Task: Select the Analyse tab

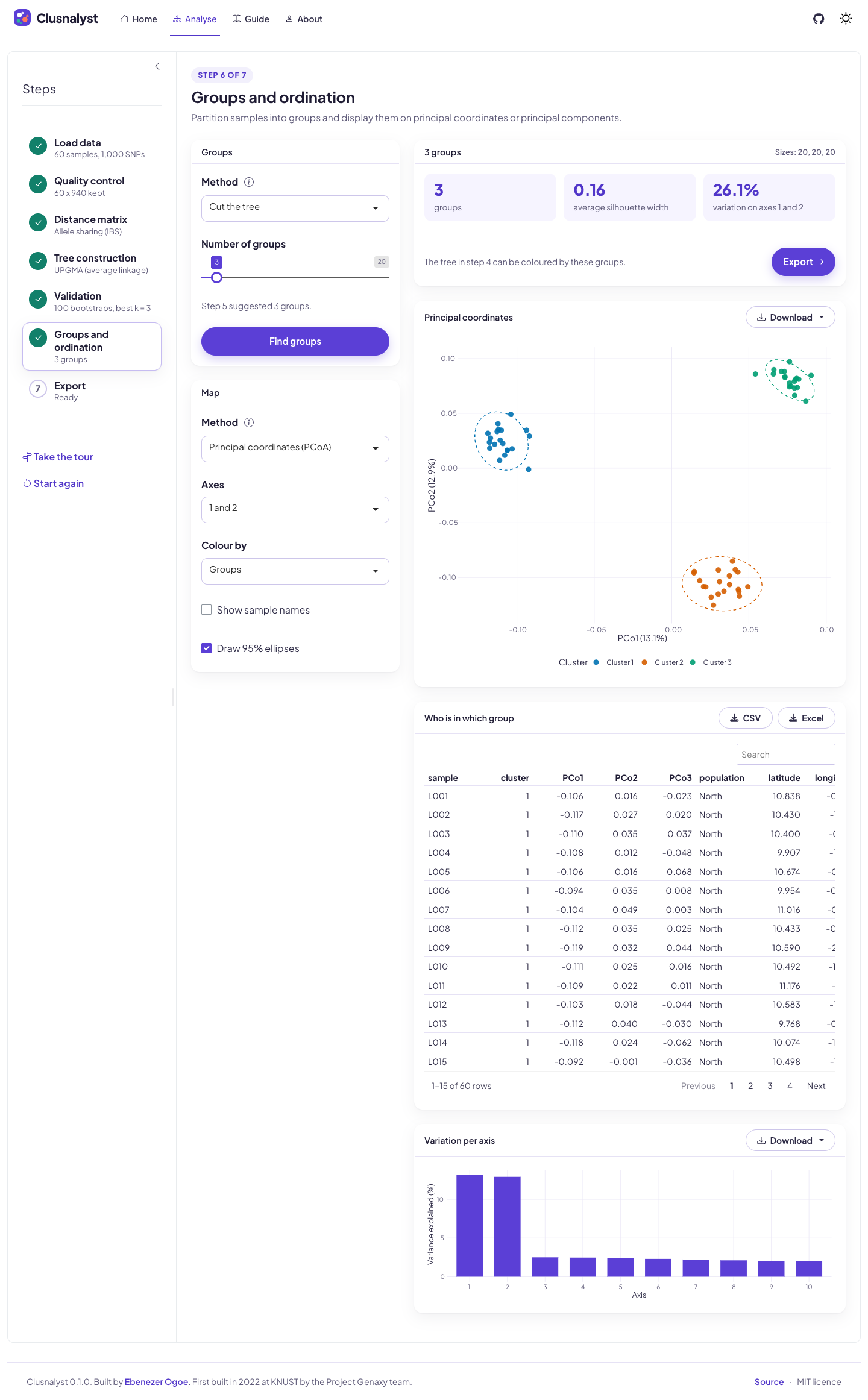Action: click(x=195, y=19)
